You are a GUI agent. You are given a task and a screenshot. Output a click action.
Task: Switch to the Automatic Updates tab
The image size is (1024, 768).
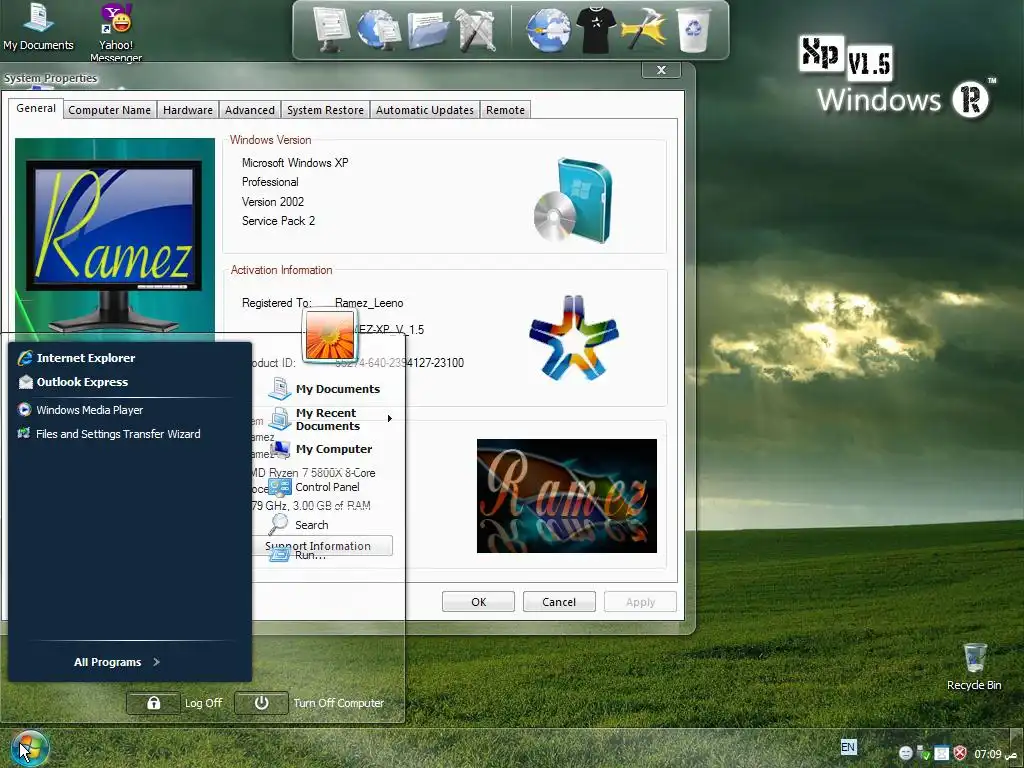pos(424,110)
